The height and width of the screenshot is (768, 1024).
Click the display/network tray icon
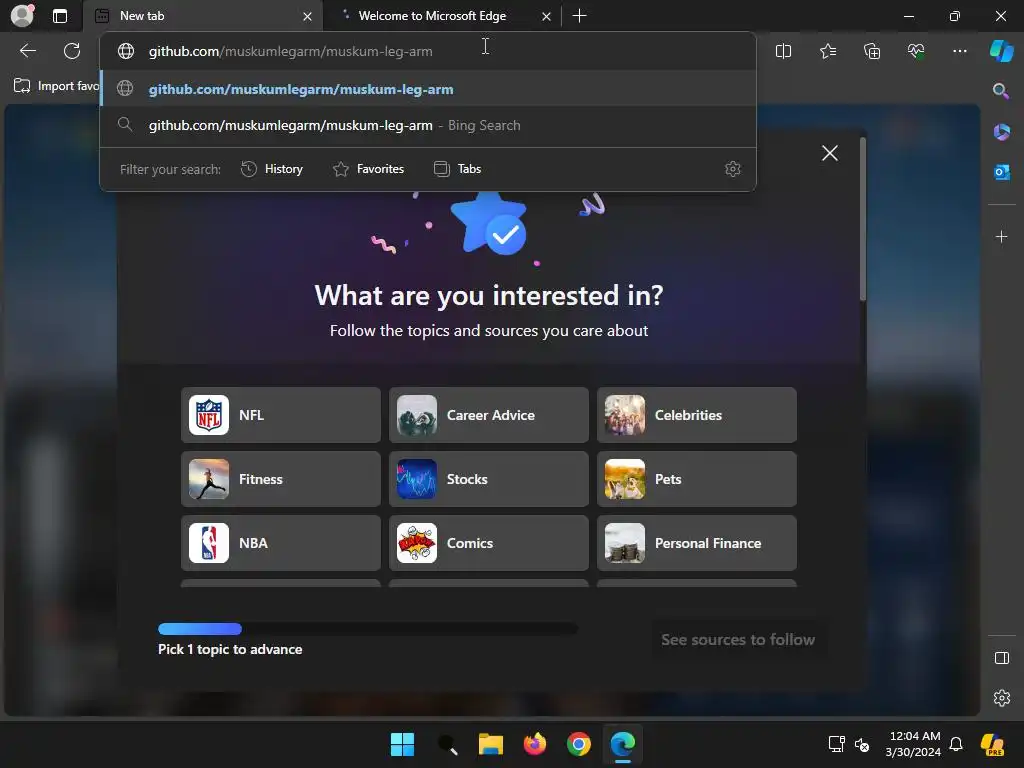click(837, 744)
